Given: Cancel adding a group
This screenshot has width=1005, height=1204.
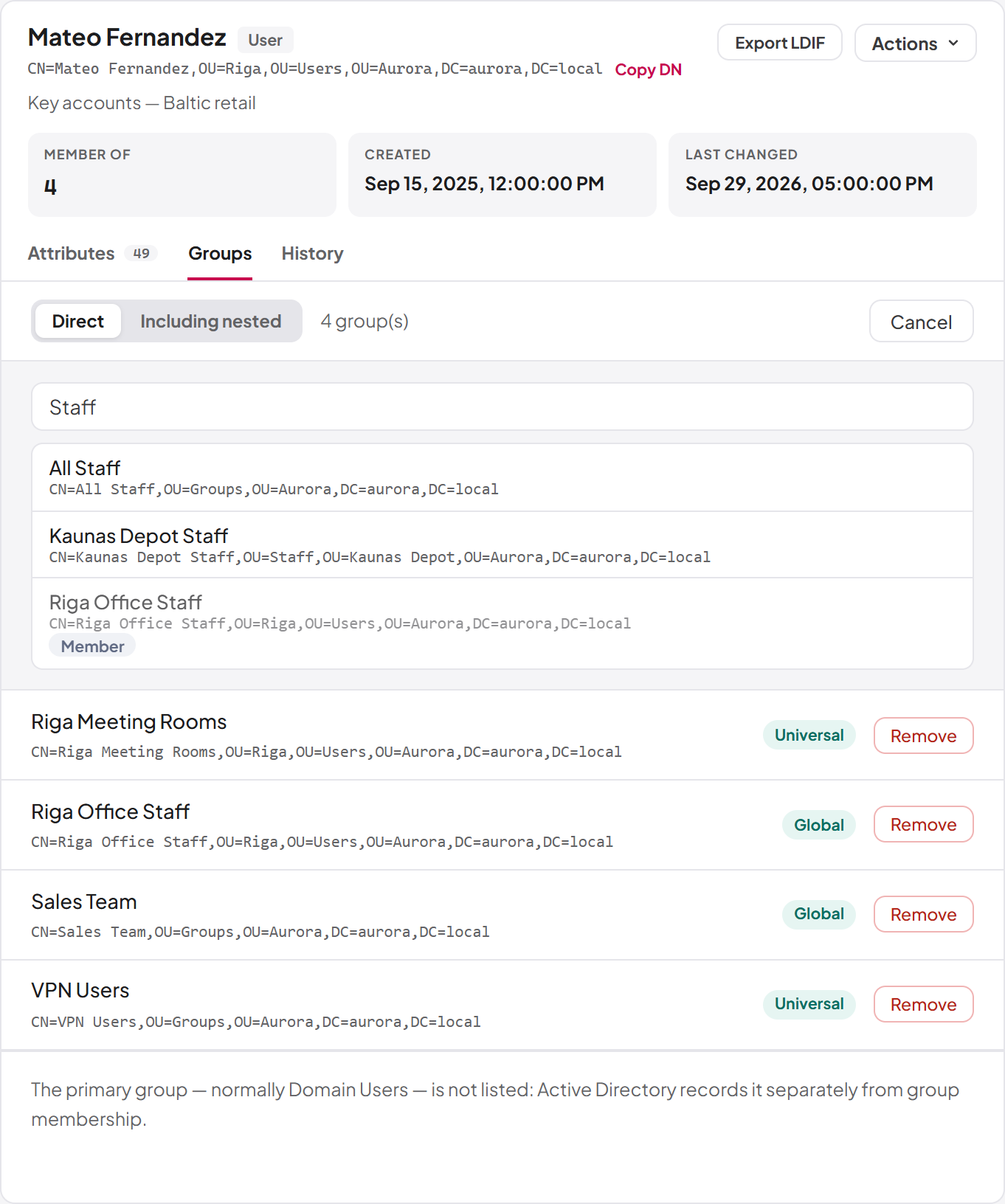Looking at the screenshot, I should [x=921, y=322].
